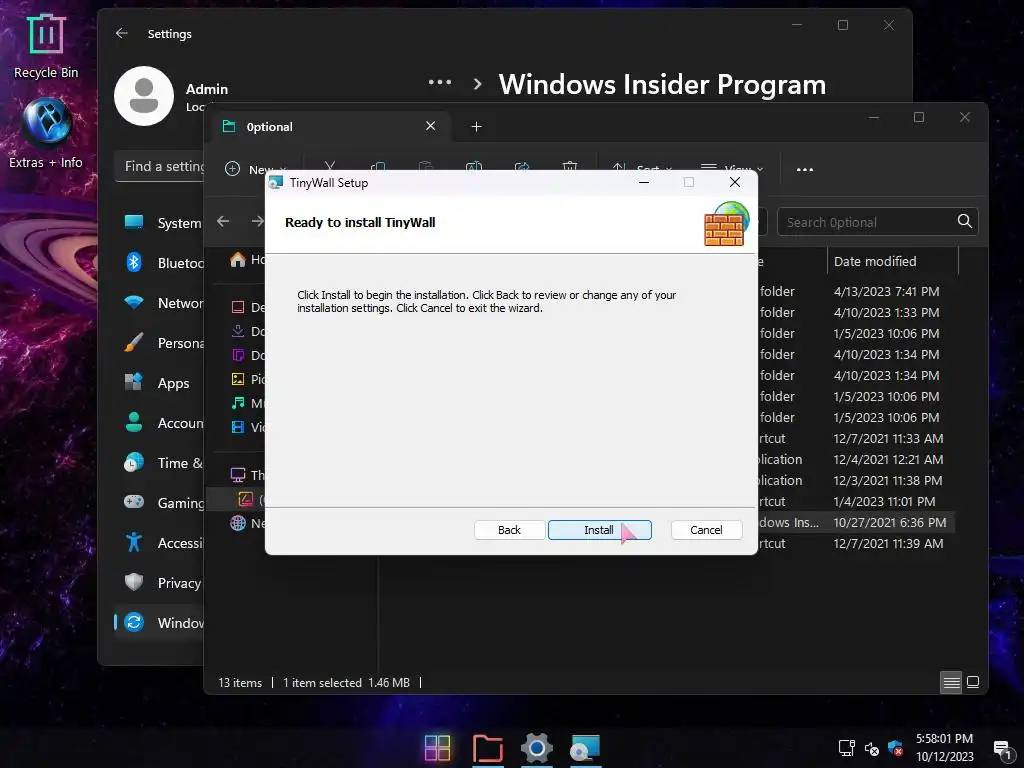Open Desktop folder in Explorer navigation pane

[x=247, y=307]
